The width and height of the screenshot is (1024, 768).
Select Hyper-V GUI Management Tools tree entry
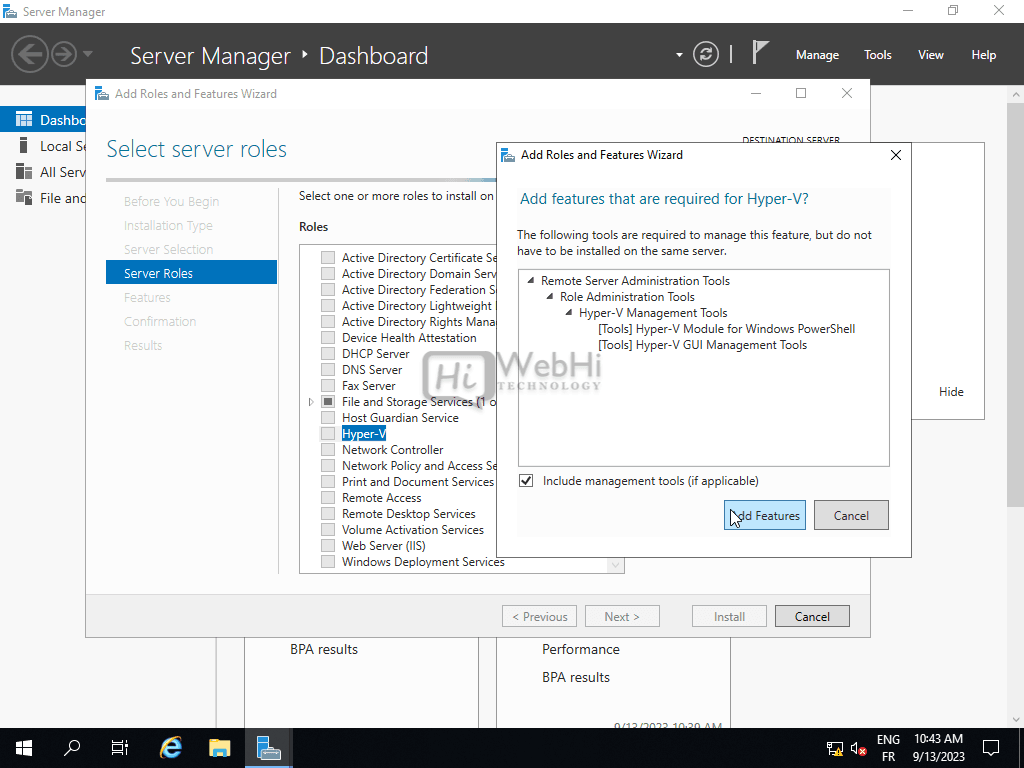point(702,345)
